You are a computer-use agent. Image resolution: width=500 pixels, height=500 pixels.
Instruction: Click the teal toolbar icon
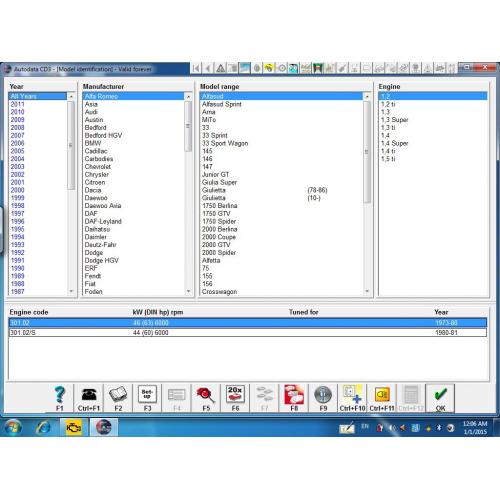pos(293,68)
